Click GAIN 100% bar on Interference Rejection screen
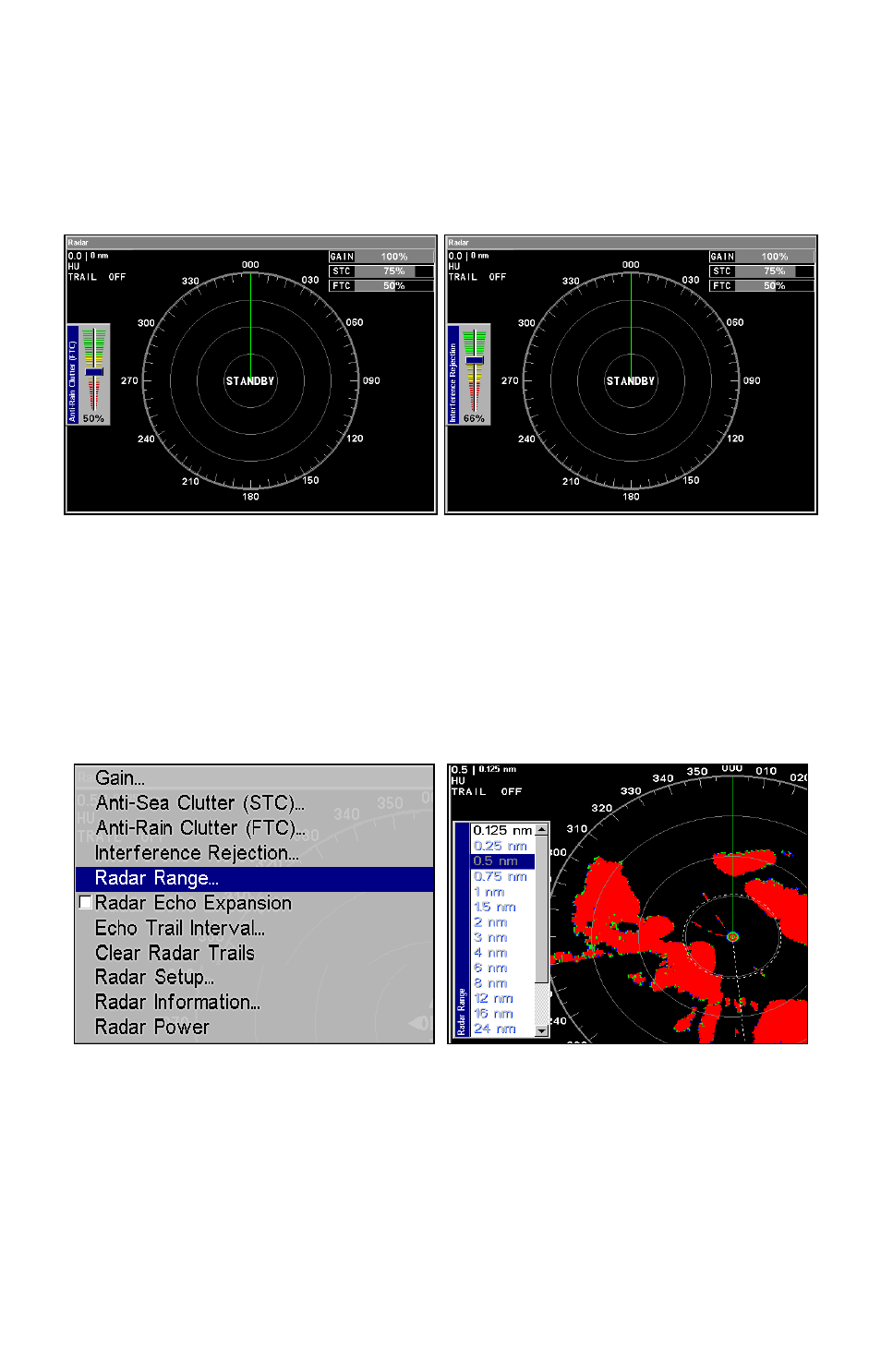Viewport: 881px width, 1372px height. [762, 257]
